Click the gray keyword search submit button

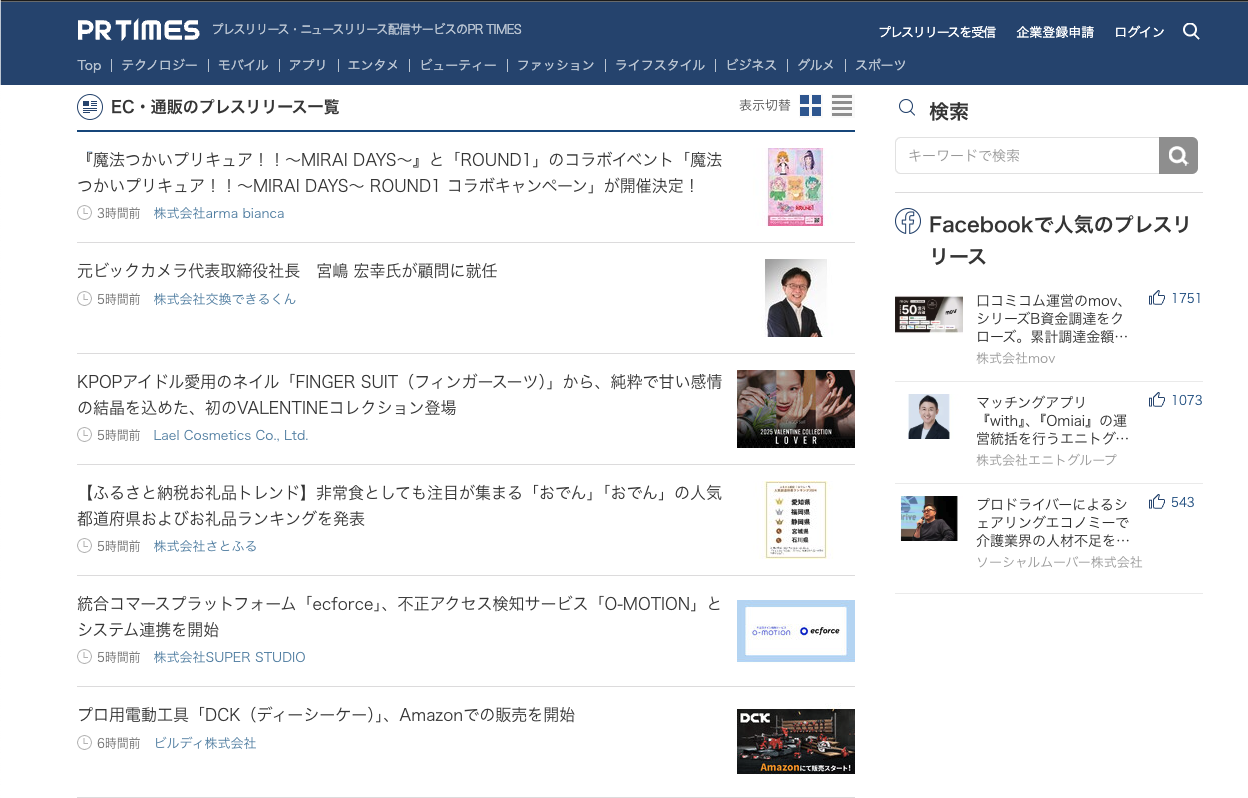[1178, 156]
